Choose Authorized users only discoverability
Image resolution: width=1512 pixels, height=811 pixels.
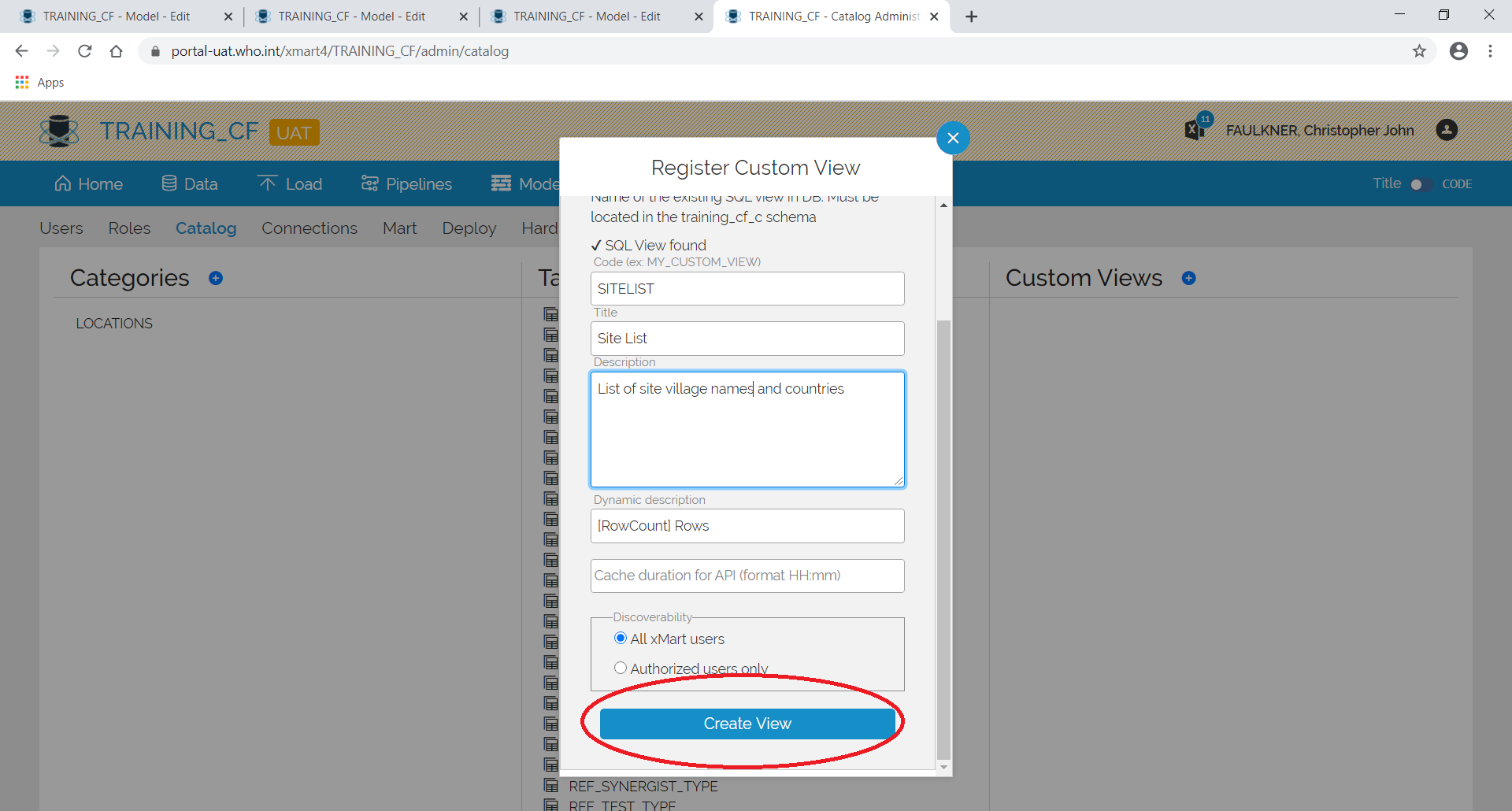tap(621, 667)
